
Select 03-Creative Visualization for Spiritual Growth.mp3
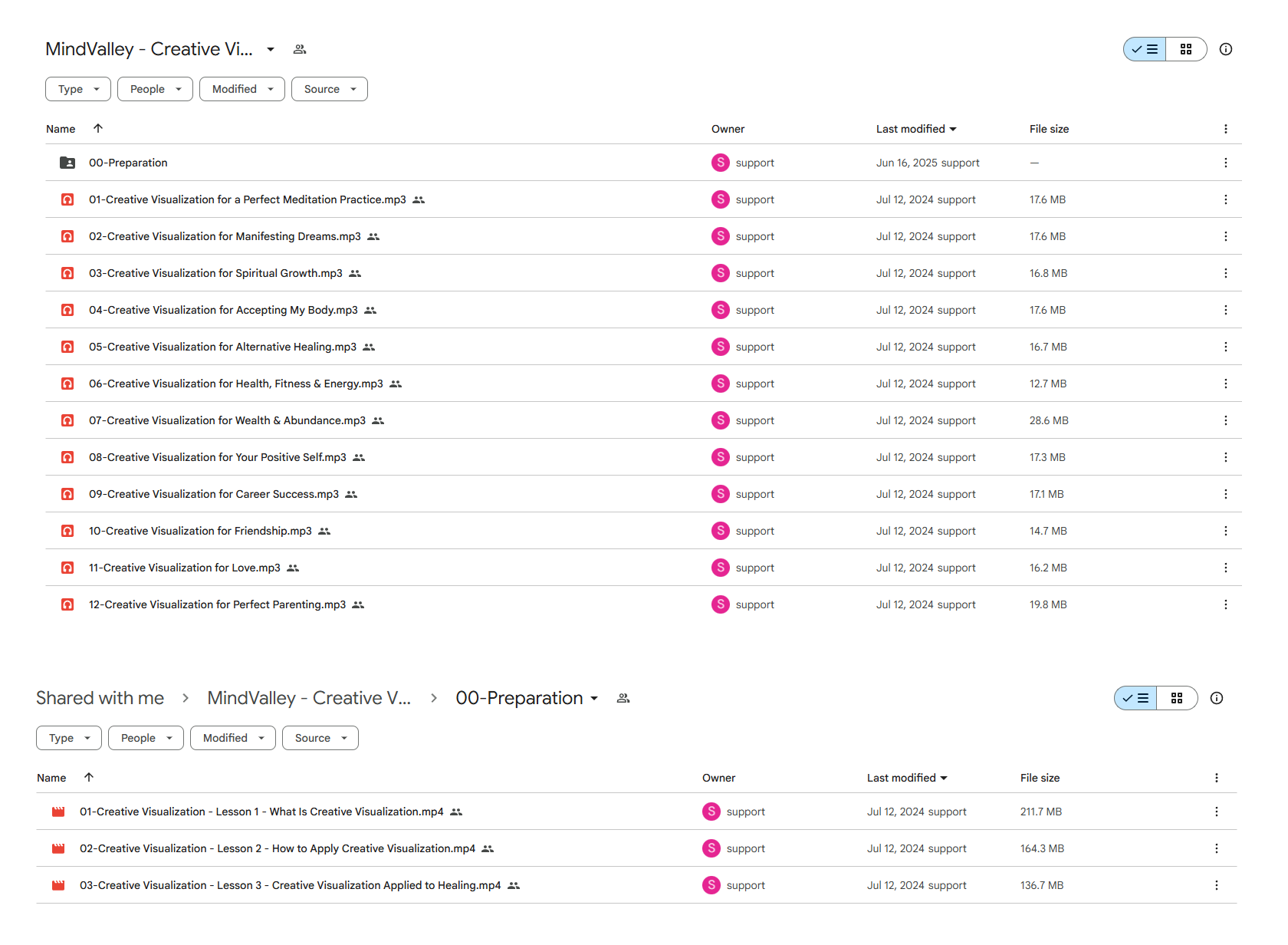click(215, 273)
